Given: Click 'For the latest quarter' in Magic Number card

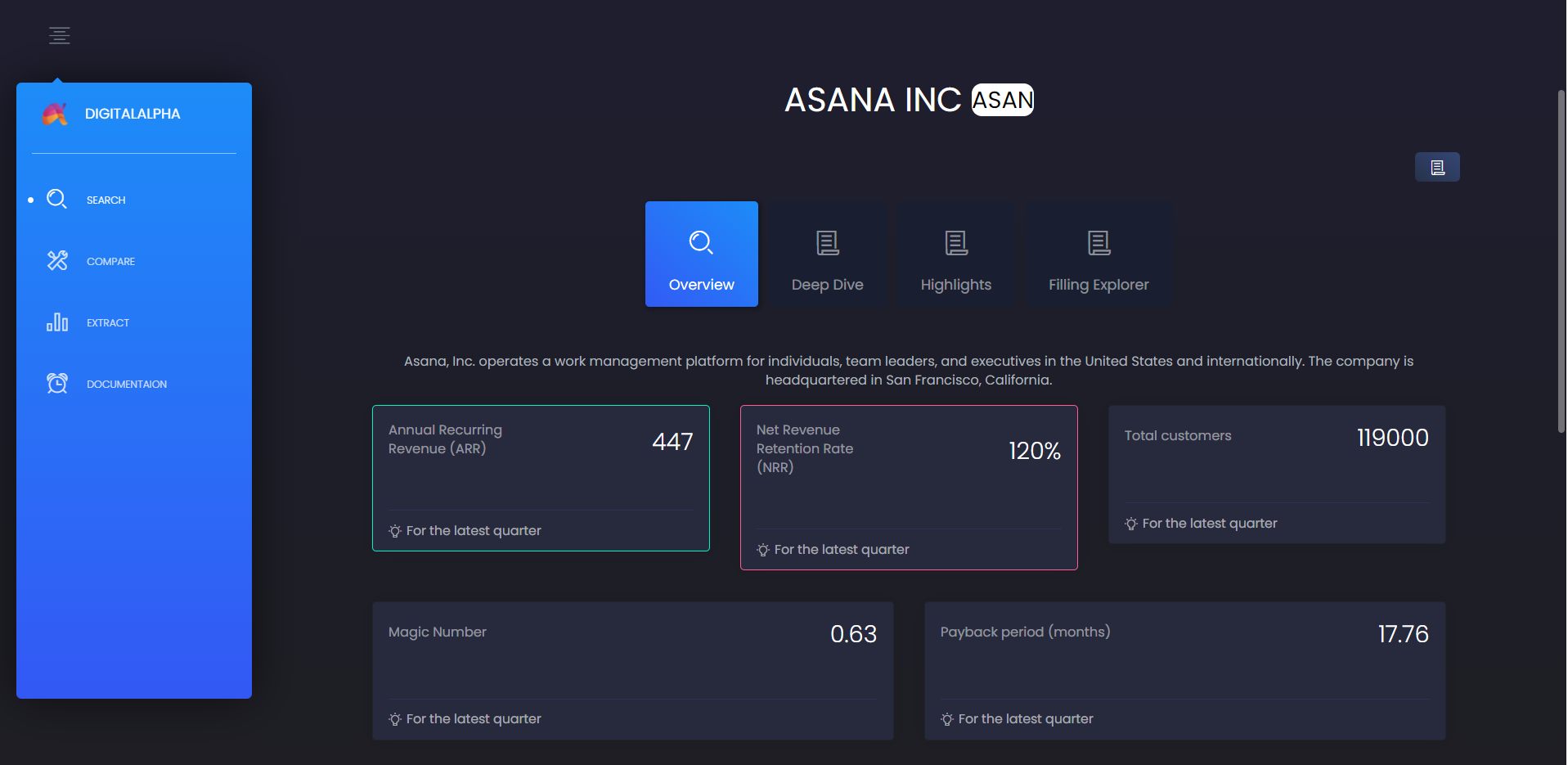Looking at the screenshot, I should (474, 719).
